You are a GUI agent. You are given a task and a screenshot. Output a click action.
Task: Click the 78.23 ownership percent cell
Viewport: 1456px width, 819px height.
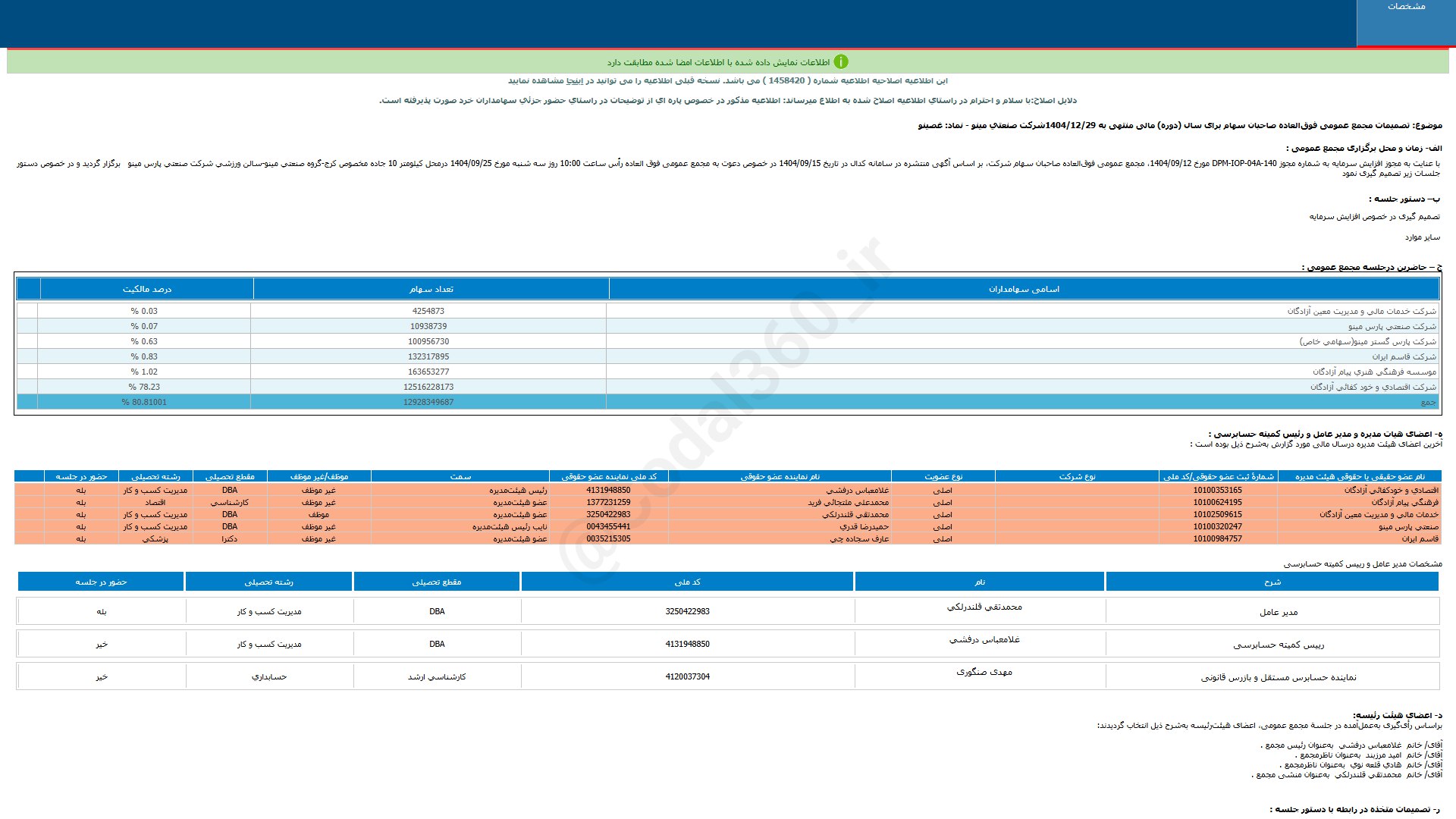(144, 387)
